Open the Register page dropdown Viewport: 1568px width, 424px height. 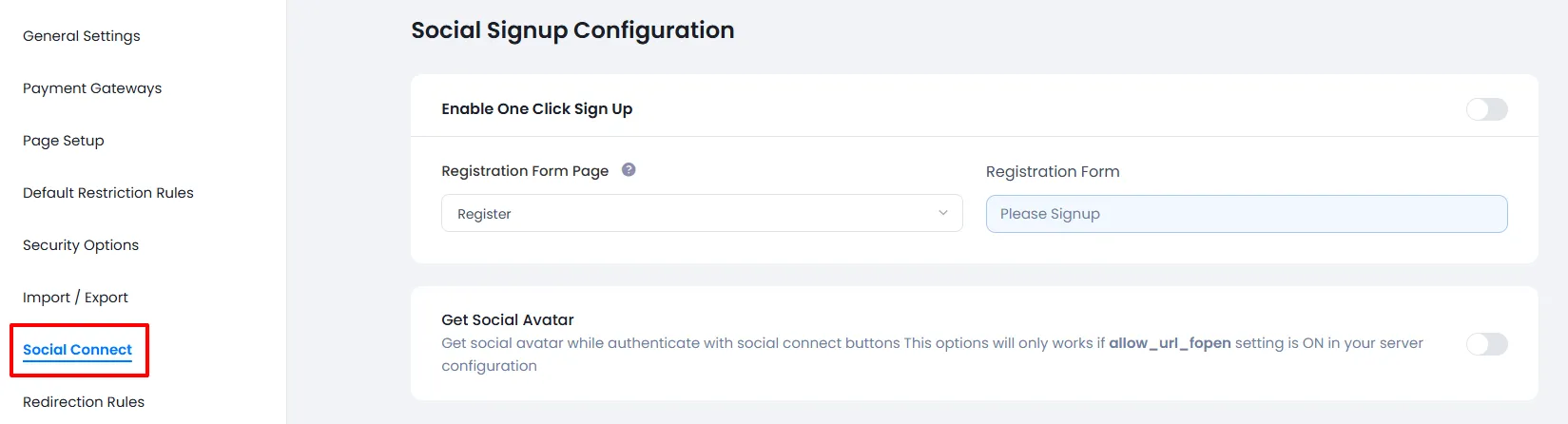pos(701,214)
